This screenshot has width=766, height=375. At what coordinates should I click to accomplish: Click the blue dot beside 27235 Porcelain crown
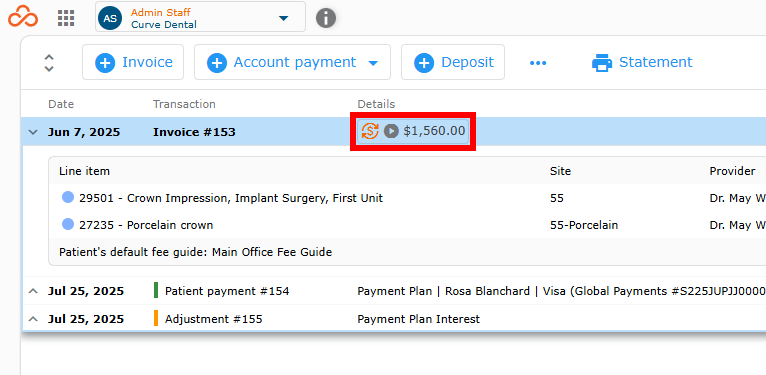[x=68, y=225]
